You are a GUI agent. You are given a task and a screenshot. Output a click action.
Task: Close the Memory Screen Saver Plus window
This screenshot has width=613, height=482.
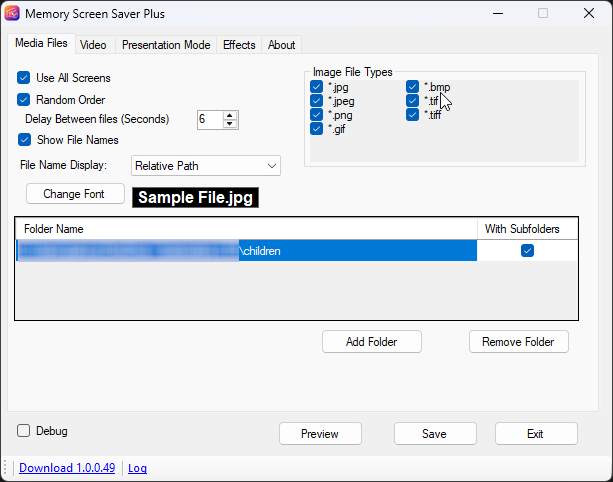pos(589,14)
